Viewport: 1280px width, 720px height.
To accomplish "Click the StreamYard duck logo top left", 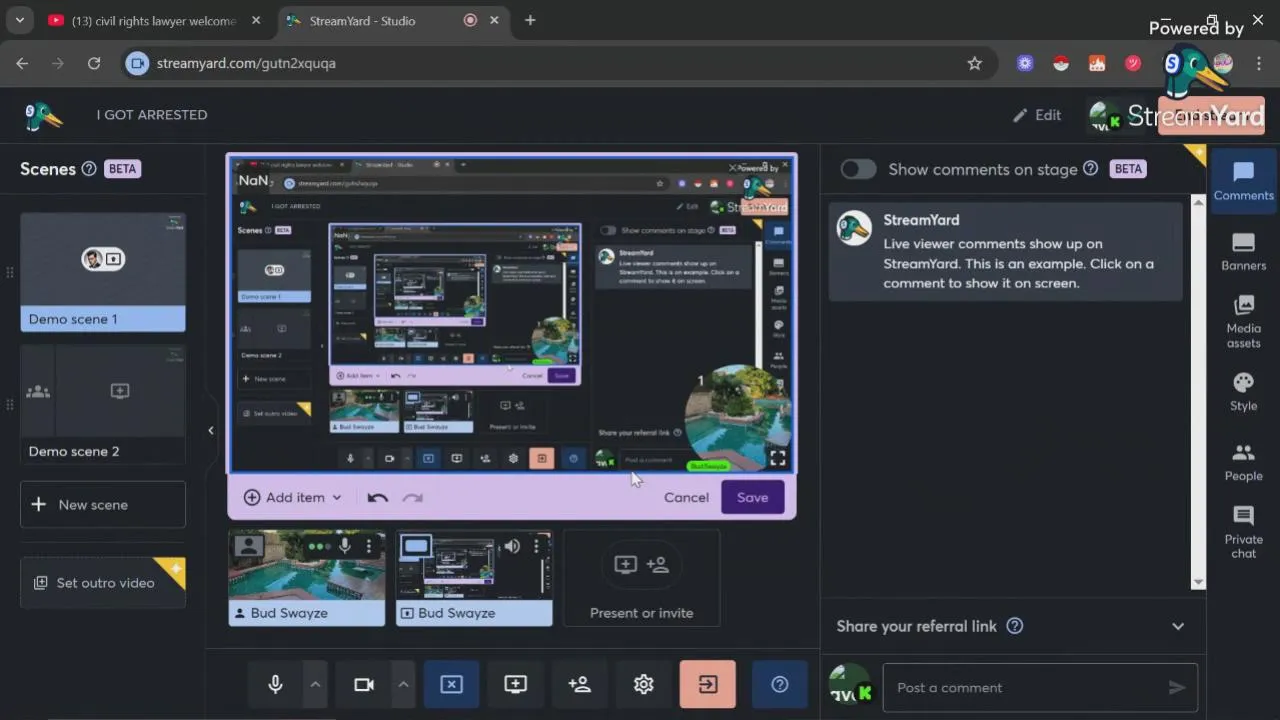I will coord(43,115).
